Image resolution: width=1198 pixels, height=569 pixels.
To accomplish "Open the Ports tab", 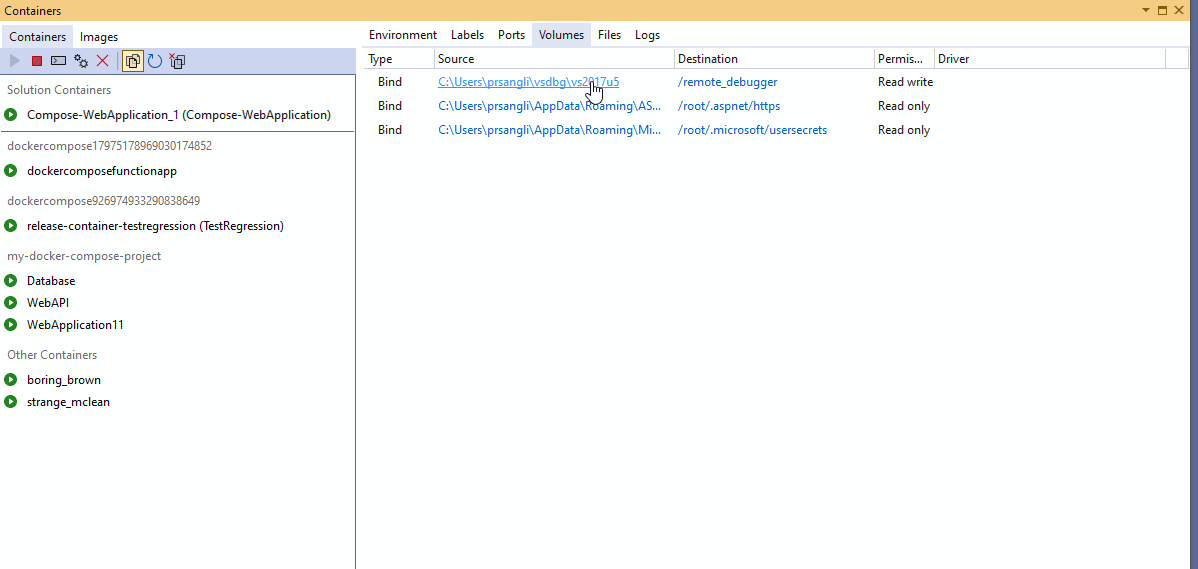I will pos(511,34).
